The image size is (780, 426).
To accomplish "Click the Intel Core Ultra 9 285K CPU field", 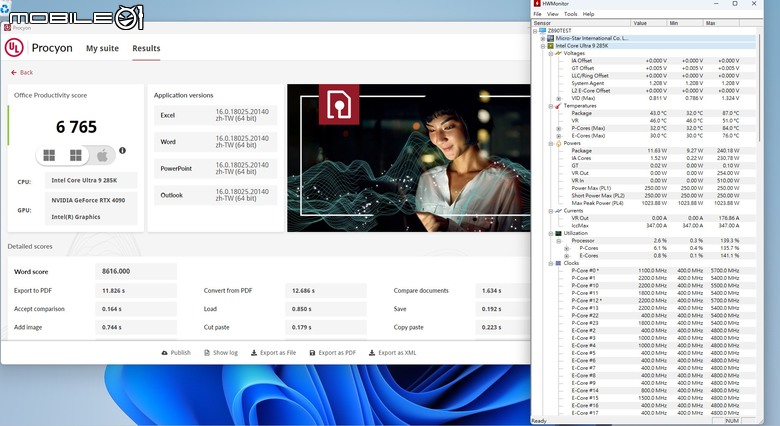I will point(91,180).
